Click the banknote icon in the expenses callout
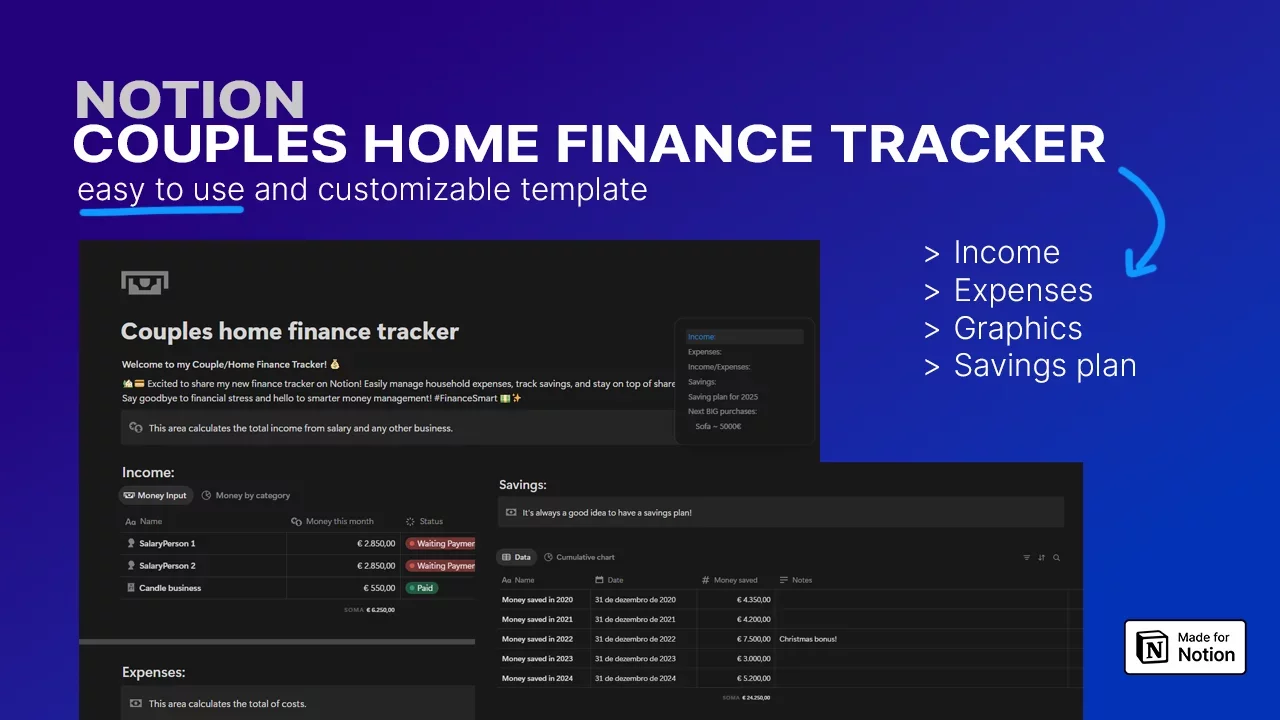The height and width of the screenshot is (720, 1280). coord(136,704)
